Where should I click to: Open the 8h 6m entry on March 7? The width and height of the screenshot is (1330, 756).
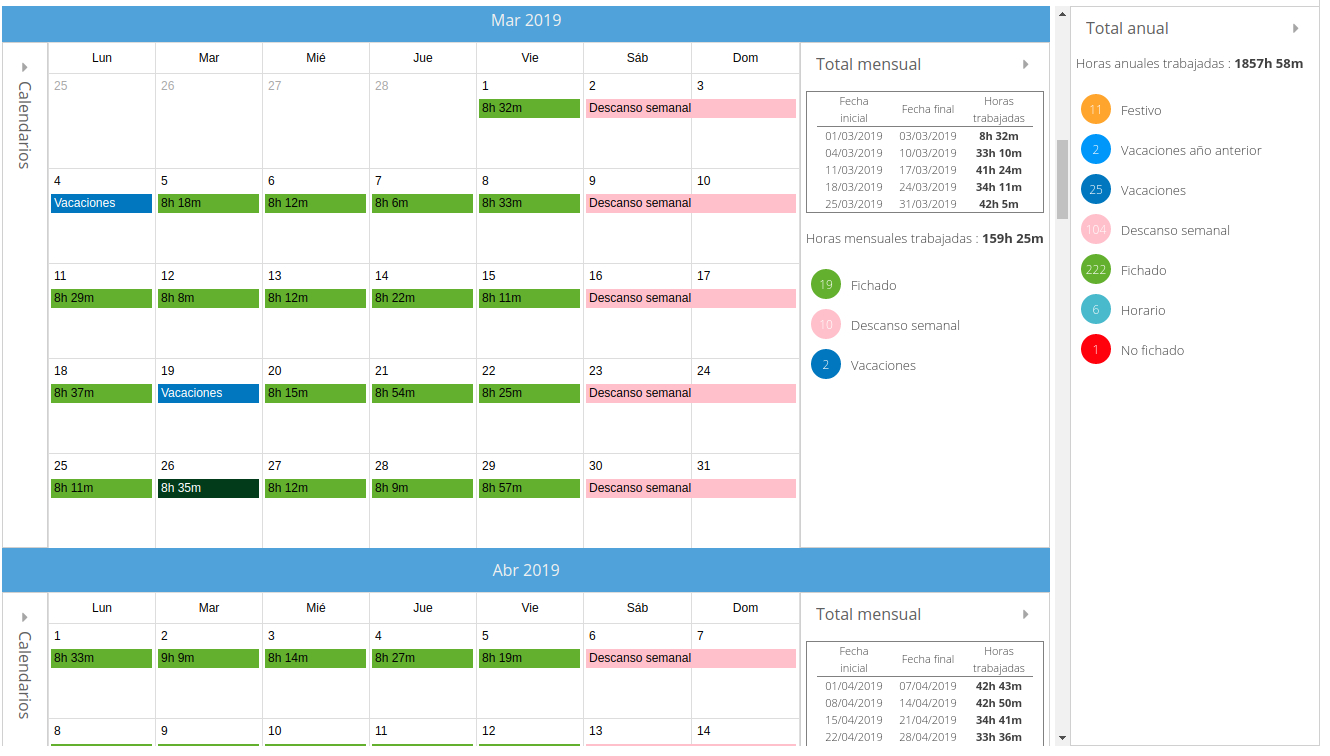(423, 203)
